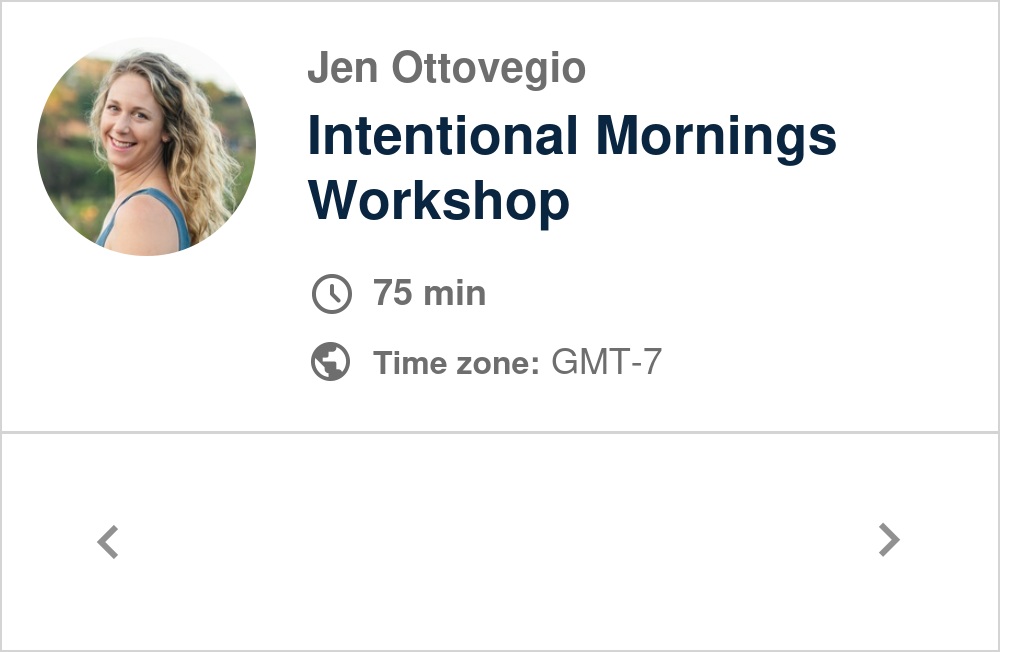Click the clock icon beside 75 min
Viewport: 1024px width, 652px height.
pos(331,294)
